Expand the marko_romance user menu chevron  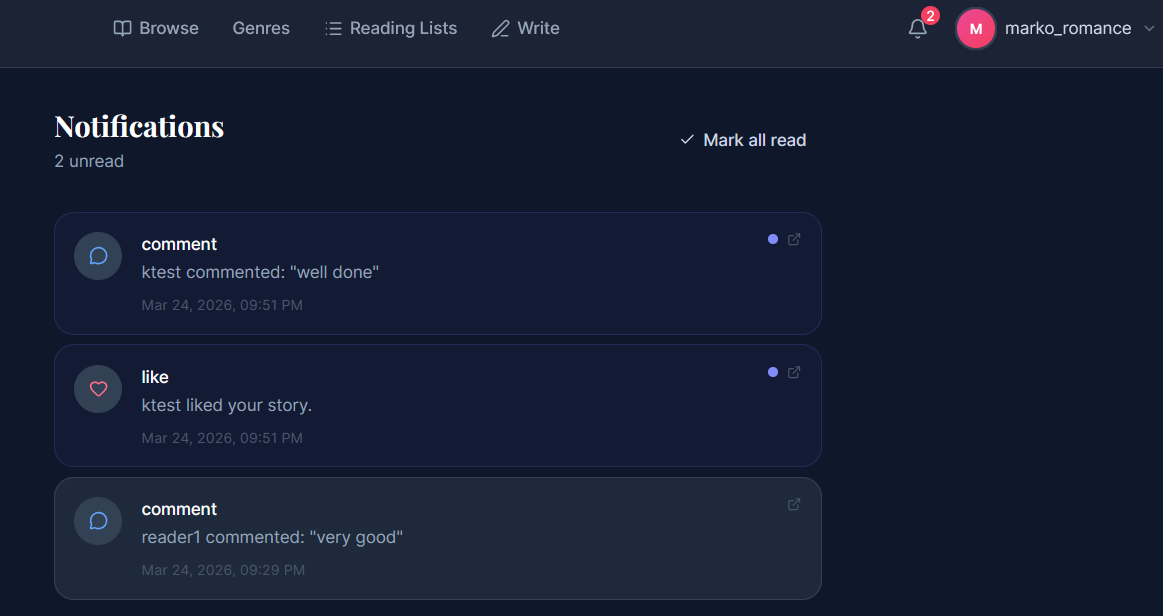tap(1150, 29)
